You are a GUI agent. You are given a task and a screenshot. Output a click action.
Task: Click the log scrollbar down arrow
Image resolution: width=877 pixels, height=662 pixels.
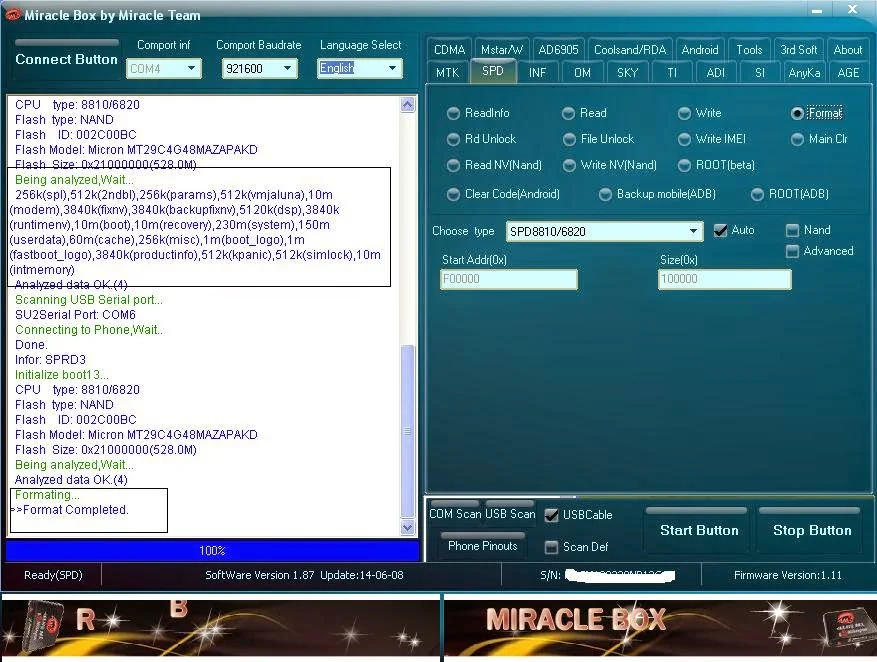(408, 527)
